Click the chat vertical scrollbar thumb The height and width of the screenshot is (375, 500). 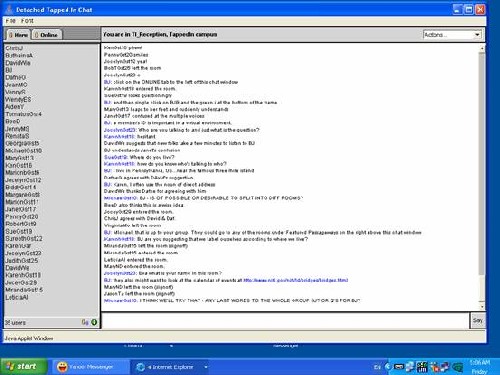click(x=482, y=163)
